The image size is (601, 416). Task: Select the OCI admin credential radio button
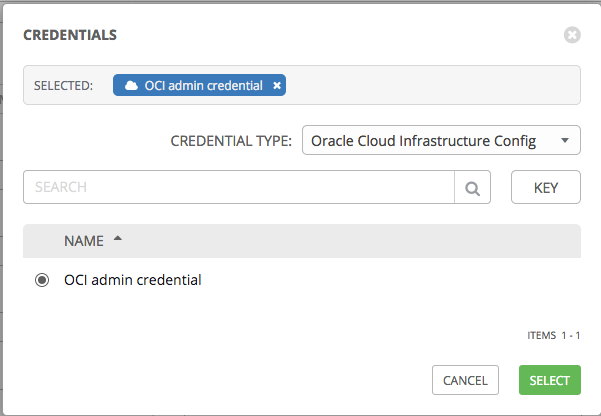[42, 280]
